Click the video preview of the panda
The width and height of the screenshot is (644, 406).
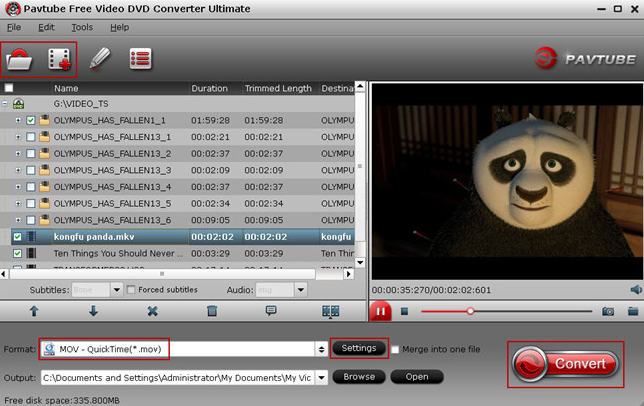507,181
